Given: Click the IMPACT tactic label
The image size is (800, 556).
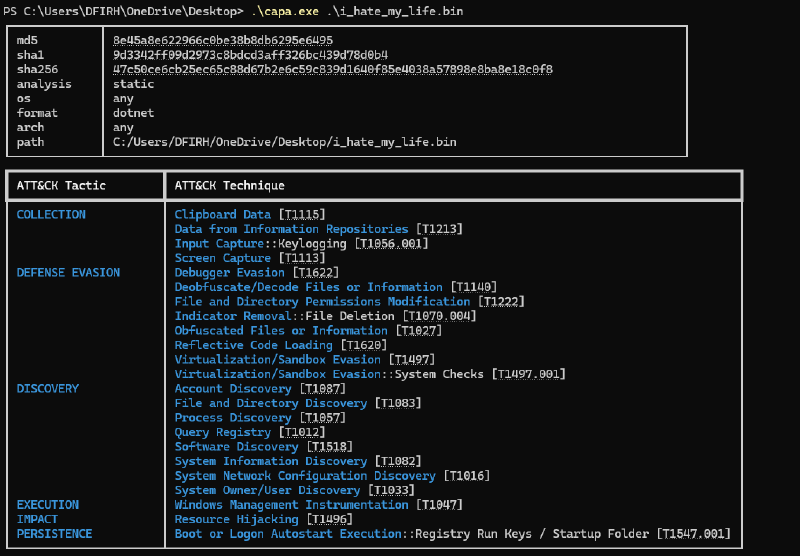Looking at the screenshot, I should [x=37, y=519].
